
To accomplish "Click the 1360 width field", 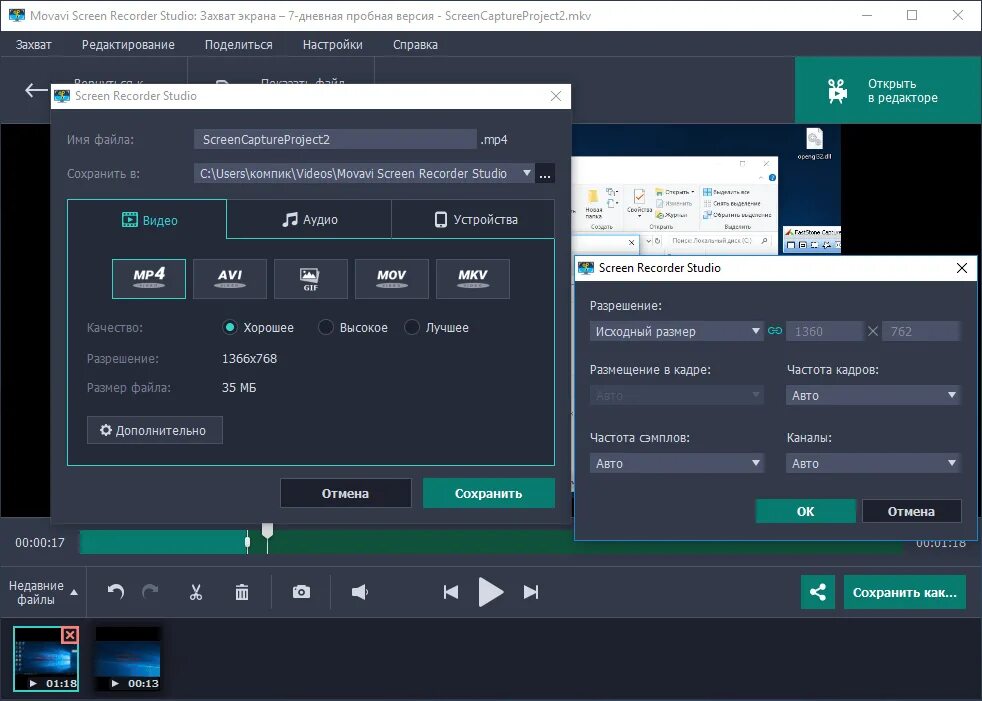I will tap(824, 331).
